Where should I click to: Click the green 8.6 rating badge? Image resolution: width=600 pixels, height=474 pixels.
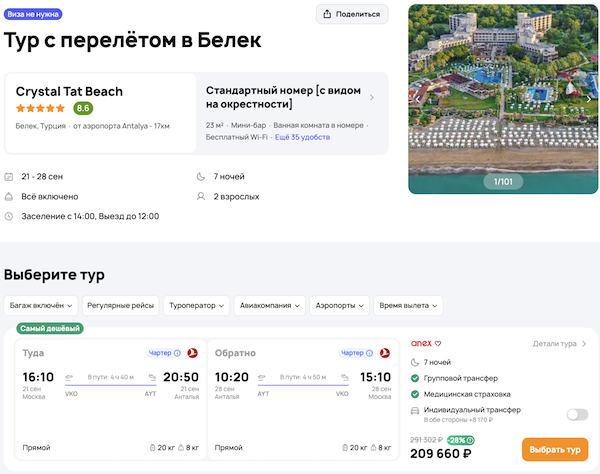[x=83, y=108]
